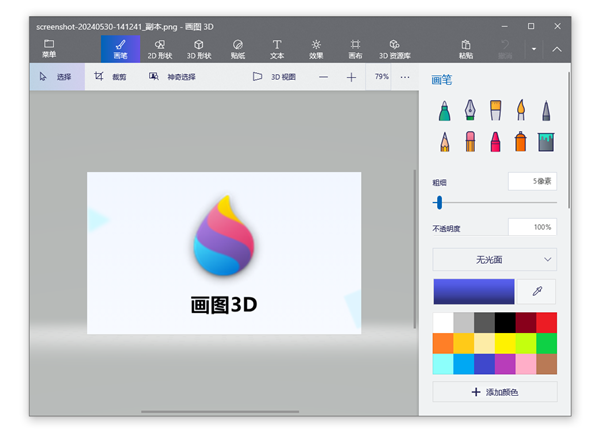Select the pencil tool
600x434 pixels.
[444, 142]
